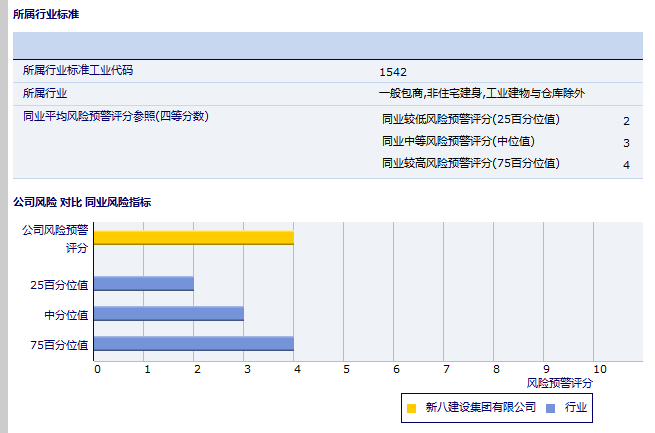The image size is (655, 433).
Task: Click the 新八建设集团有限公司 legend label
Action: tap(480, 408)
